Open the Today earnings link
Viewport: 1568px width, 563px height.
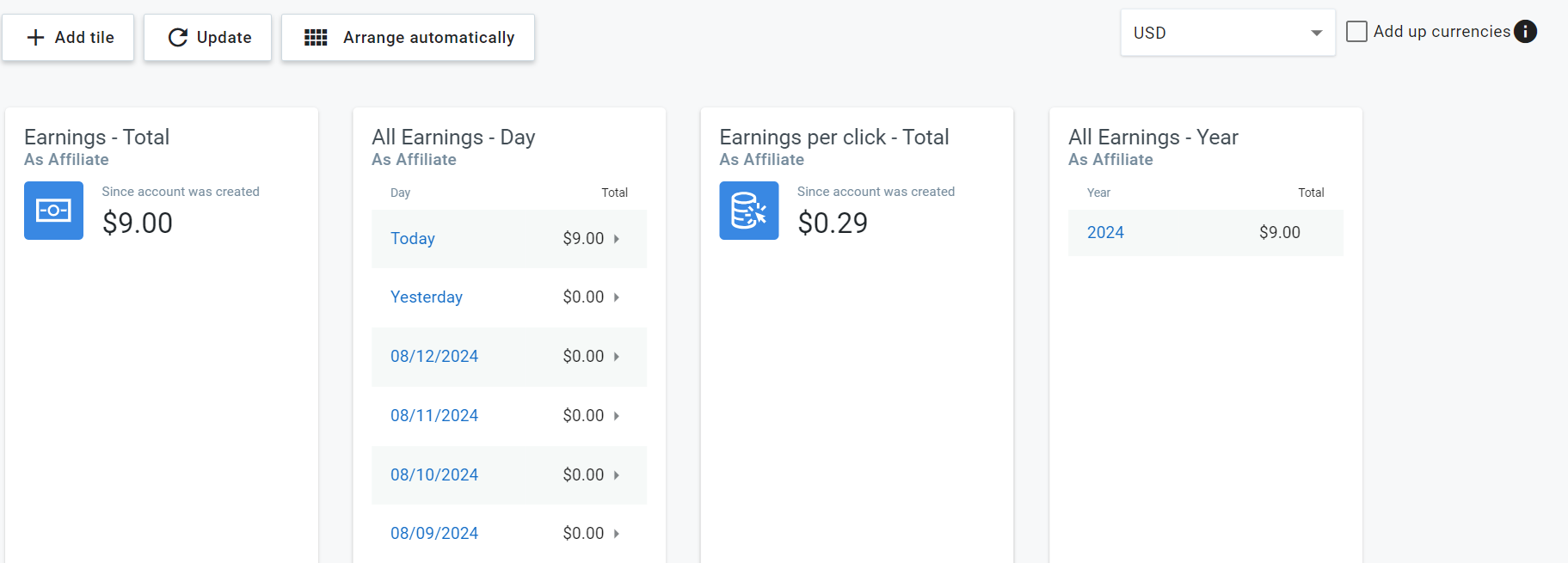coord(413,239)
